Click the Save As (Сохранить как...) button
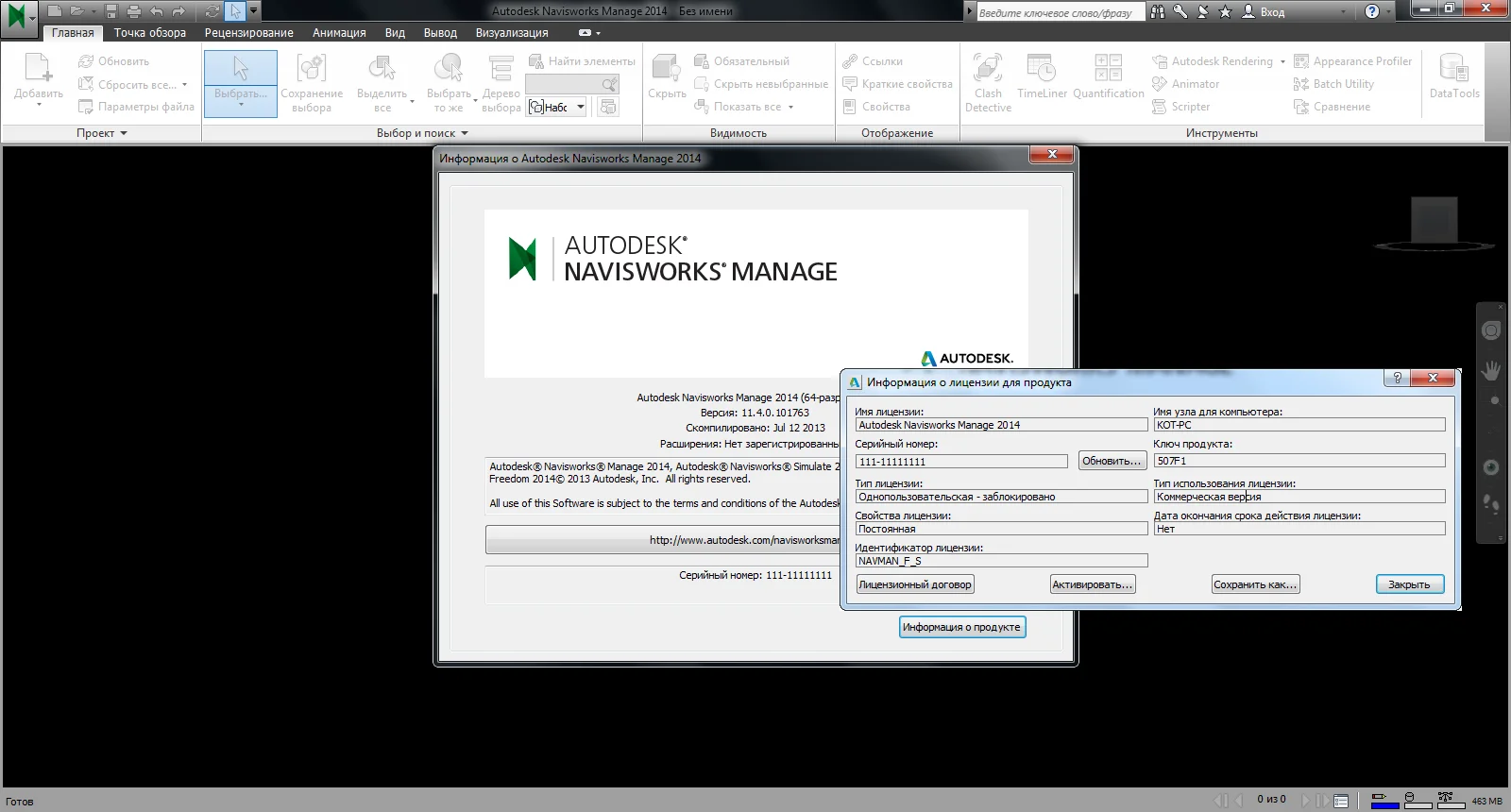Viewport: 1511px width, 812px height. pyautogui.click(x=1255, y=584)
